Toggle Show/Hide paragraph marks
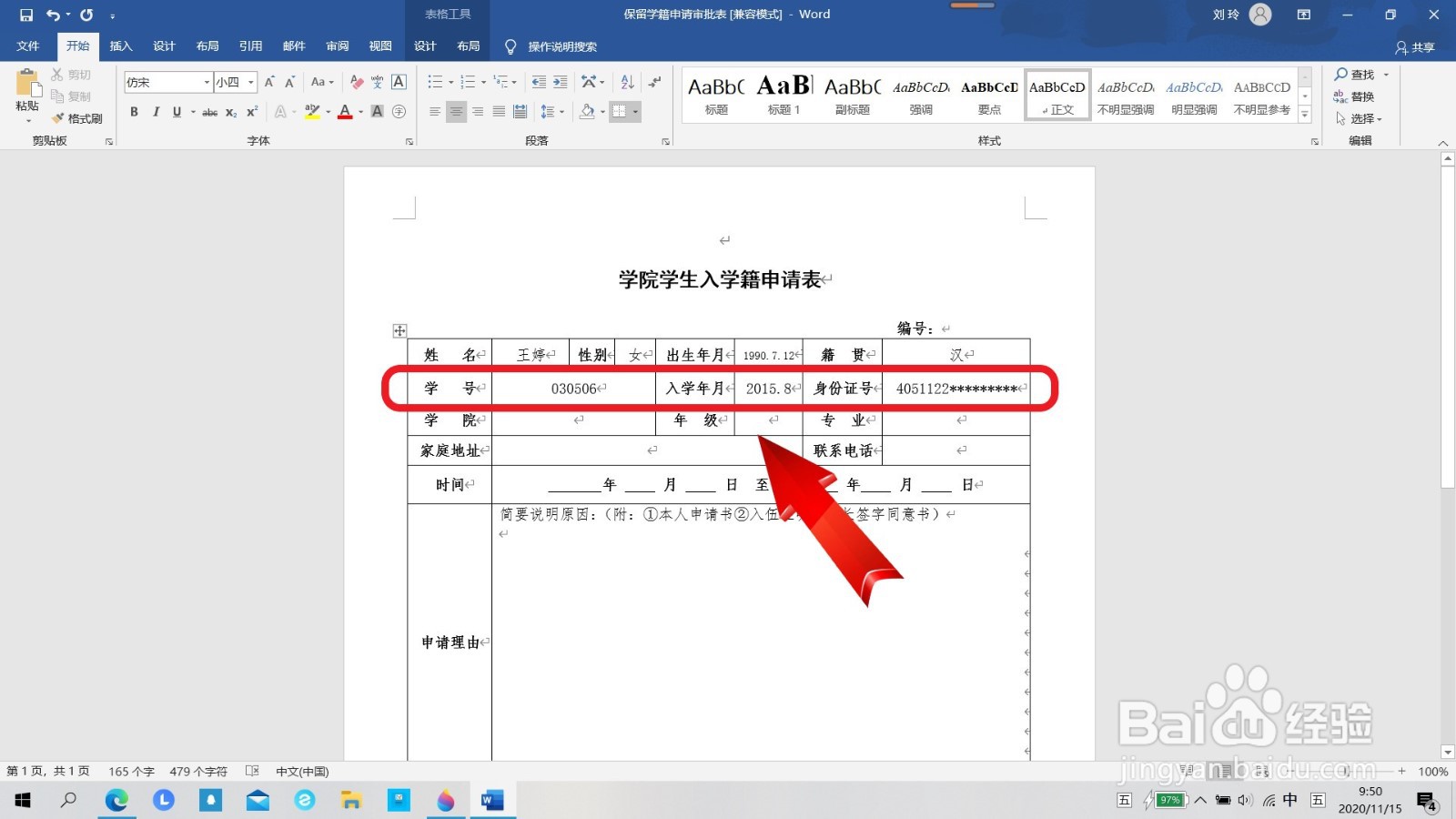Image resolution: width=1456 pixels, height=819 pixels. click(x=654, y=82)
